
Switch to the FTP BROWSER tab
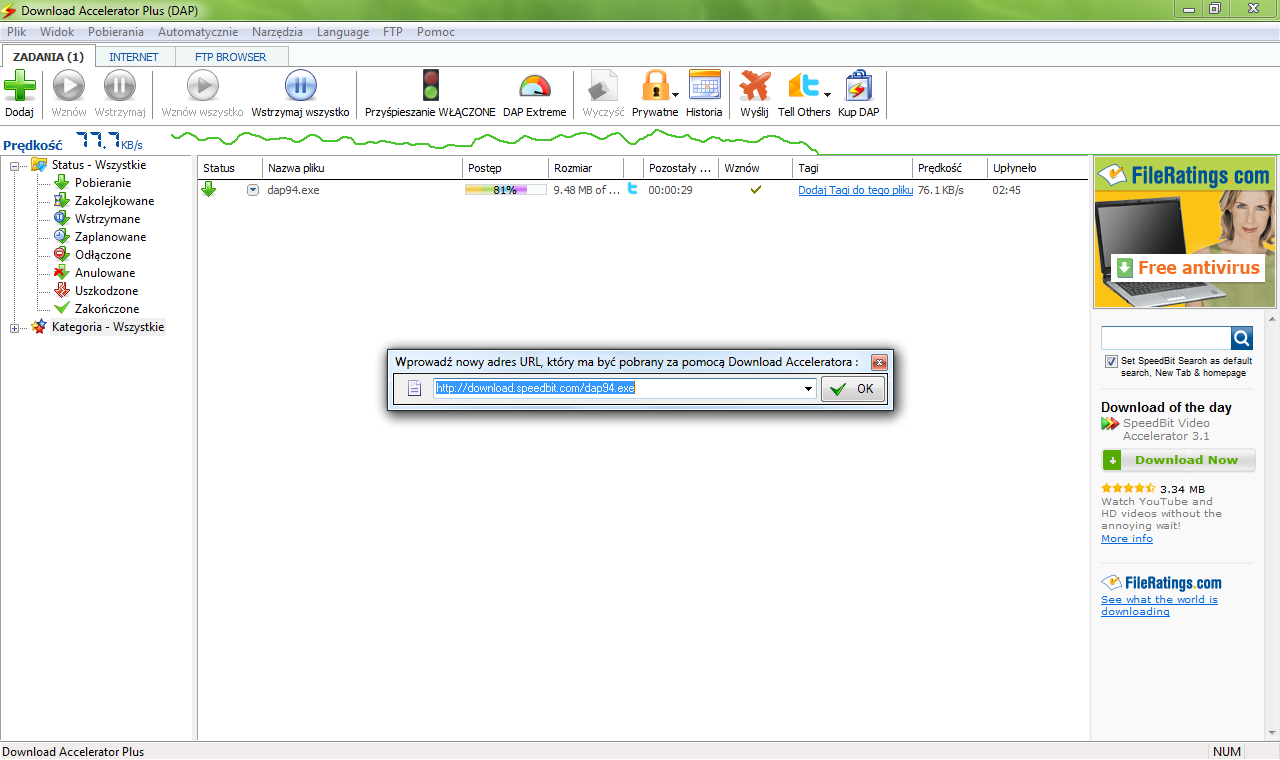click(231, 57)
